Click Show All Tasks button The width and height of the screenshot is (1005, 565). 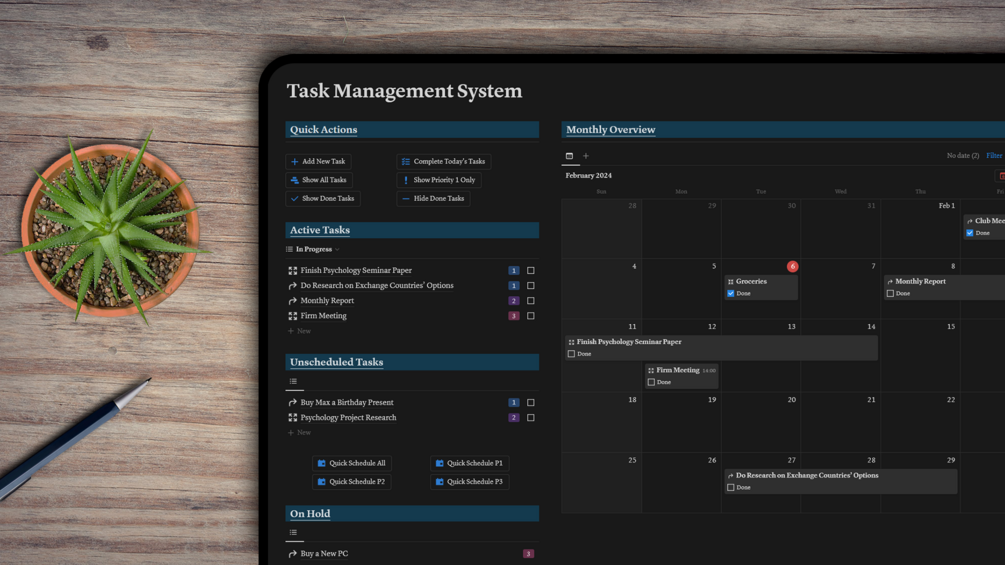click(x=319, y=180)
